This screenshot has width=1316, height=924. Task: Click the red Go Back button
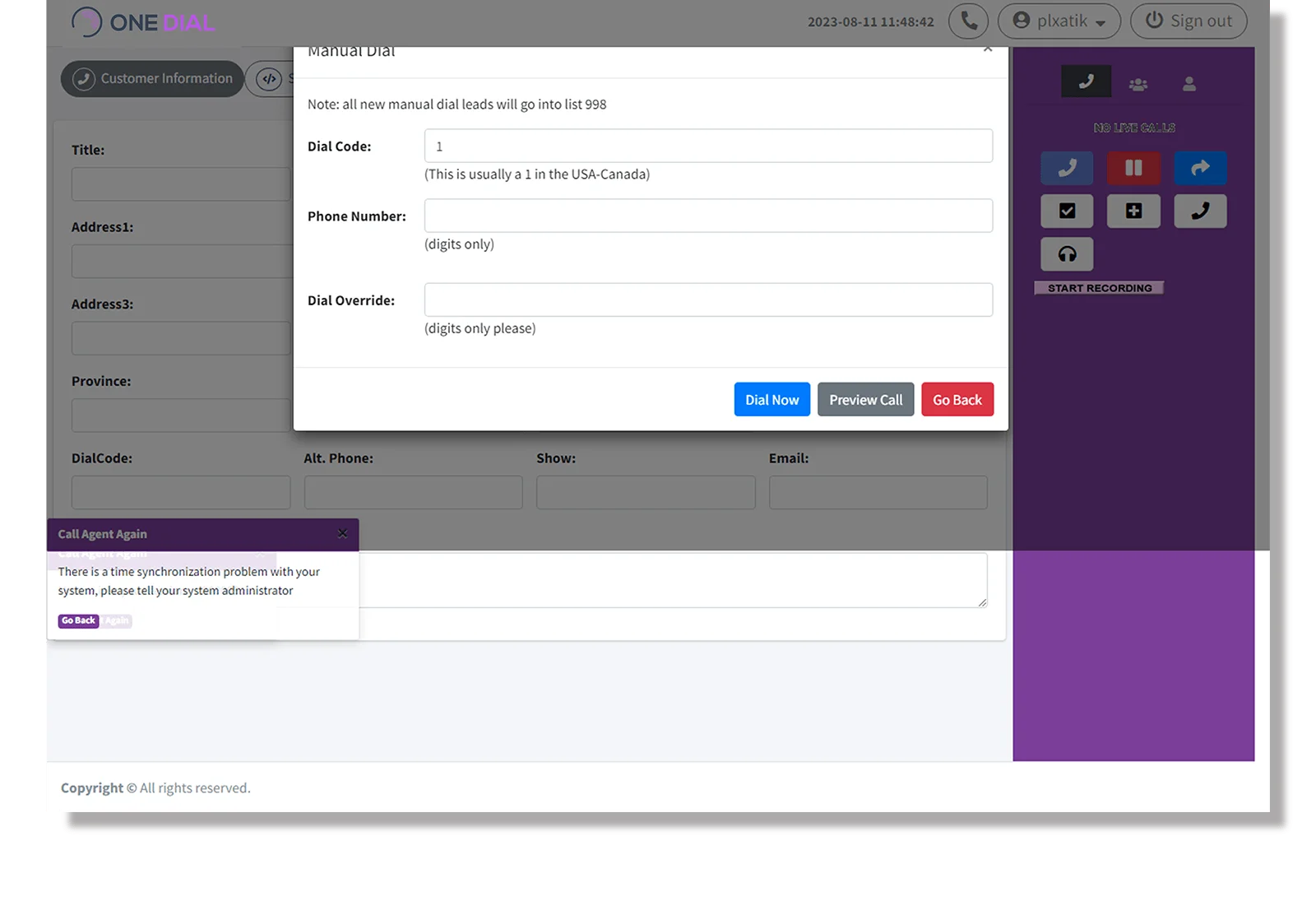pyautogui.click(x=957, y=400)
